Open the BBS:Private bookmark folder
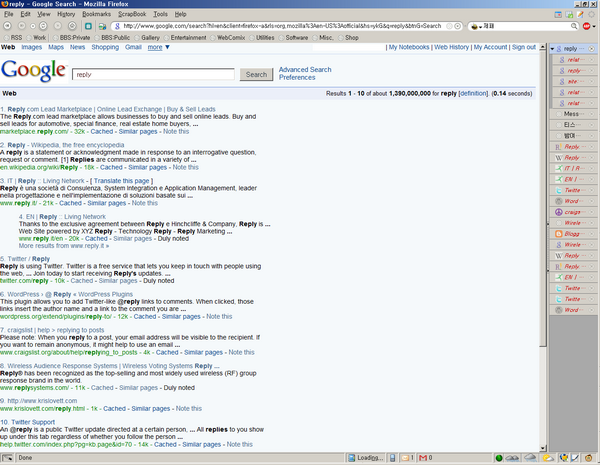Viewport: 600px width, 465px height. coord(71,38)
